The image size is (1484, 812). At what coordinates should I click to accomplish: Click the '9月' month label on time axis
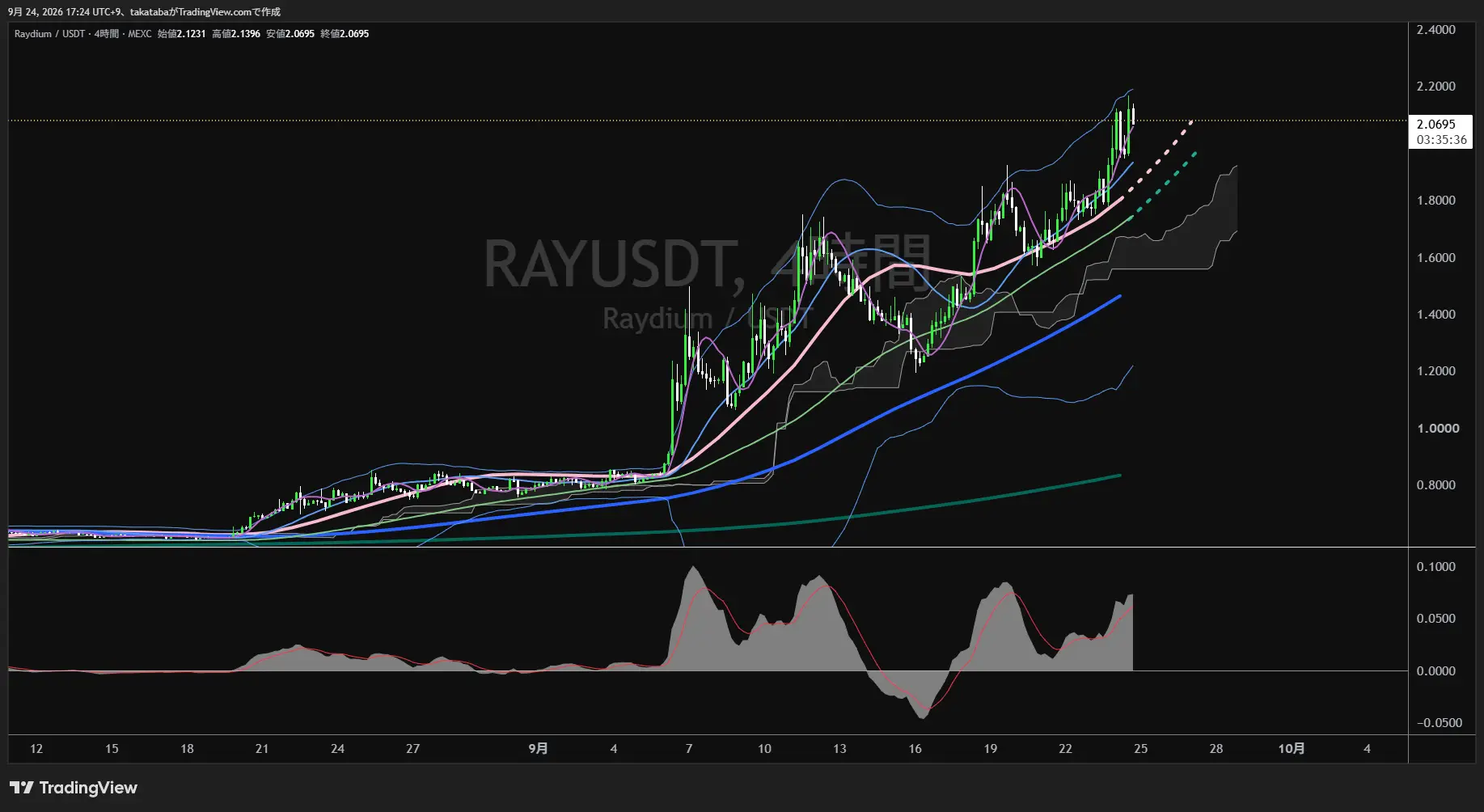(x=538, y=749)
